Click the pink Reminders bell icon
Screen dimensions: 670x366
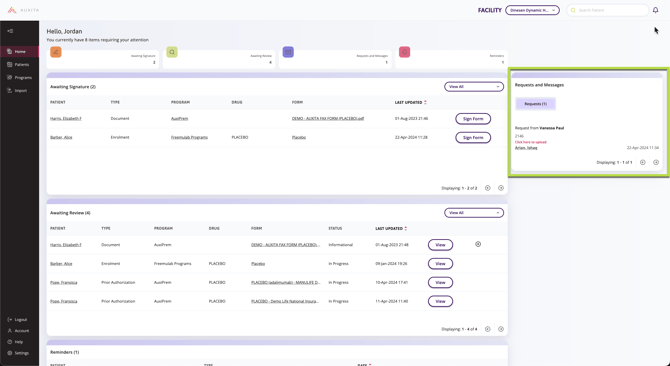coord(405,52)
